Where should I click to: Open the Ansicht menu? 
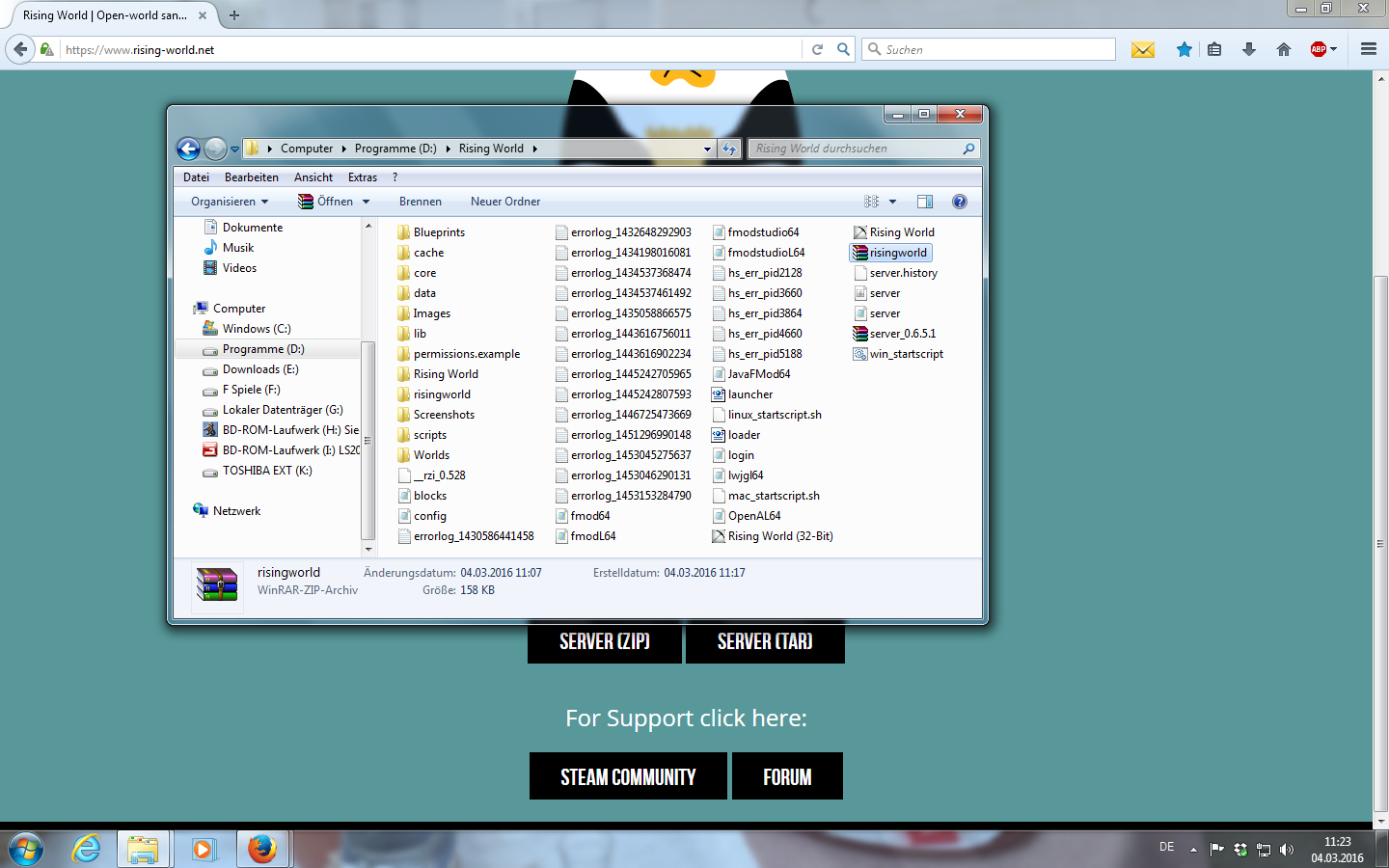point(313,177)
